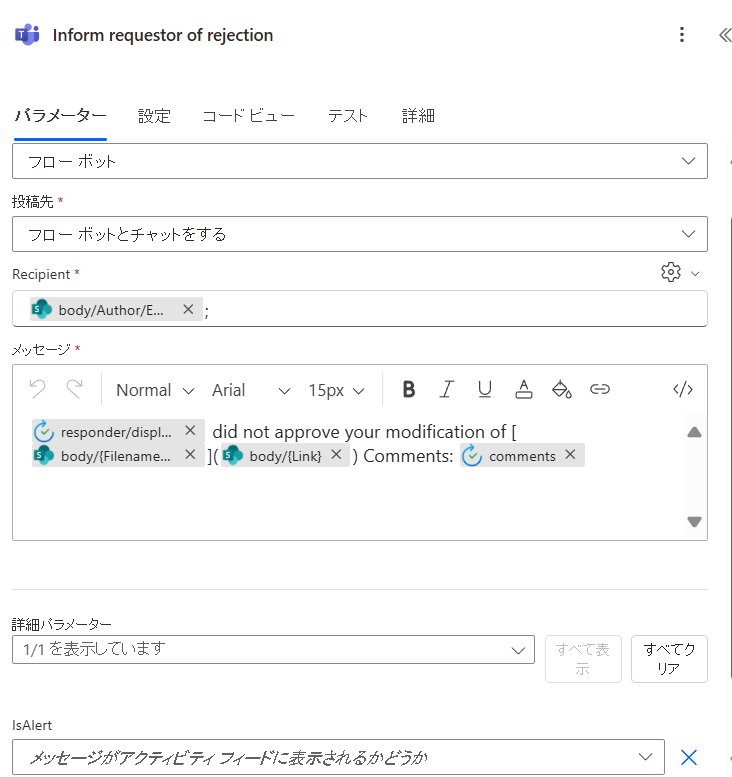Expand the chevron beside the Recipient gear
732x777 pixels.
695,274
